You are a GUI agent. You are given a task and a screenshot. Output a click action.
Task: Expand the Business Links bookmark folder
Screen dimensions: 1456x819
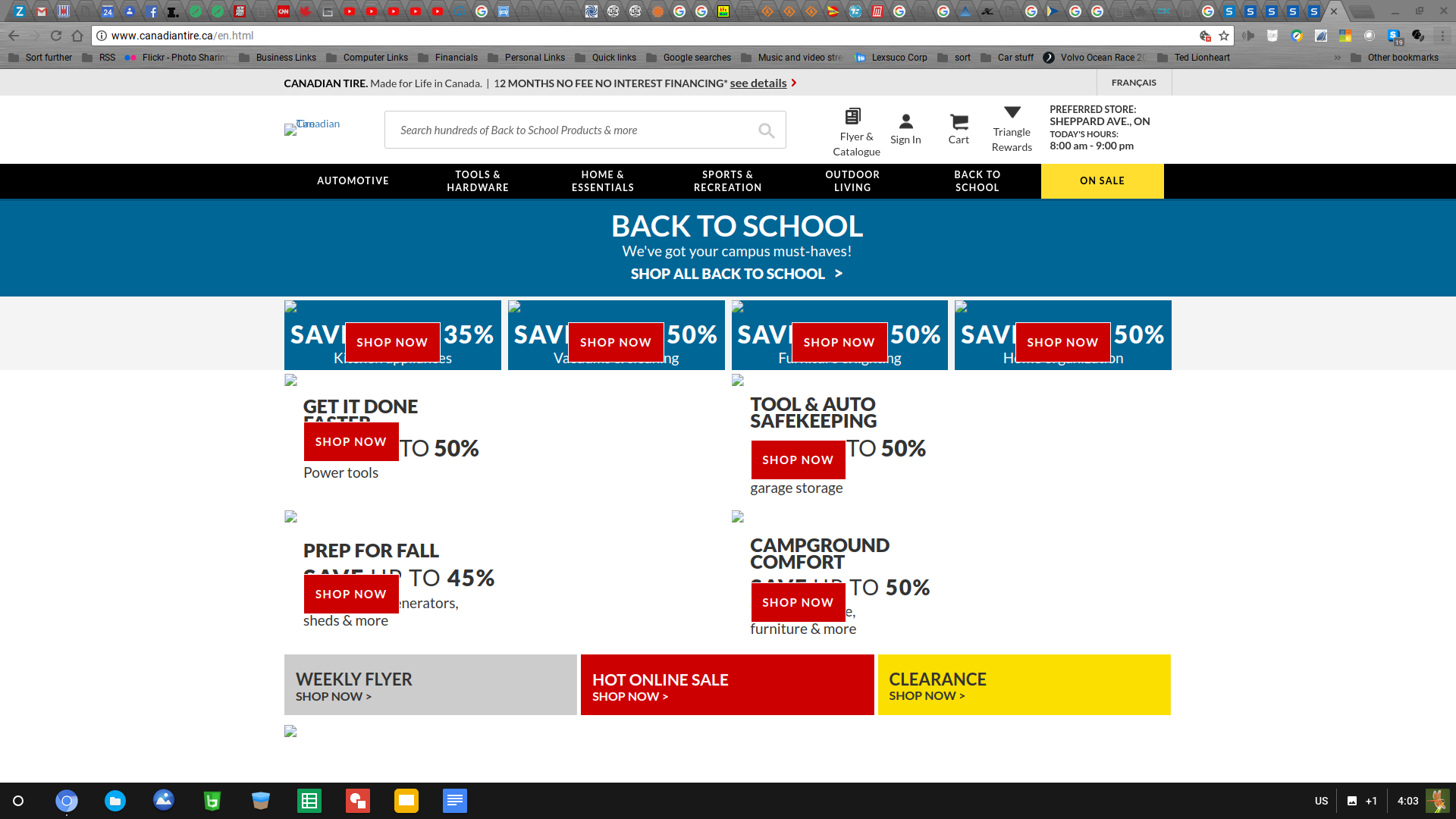(x=278, y=58)
